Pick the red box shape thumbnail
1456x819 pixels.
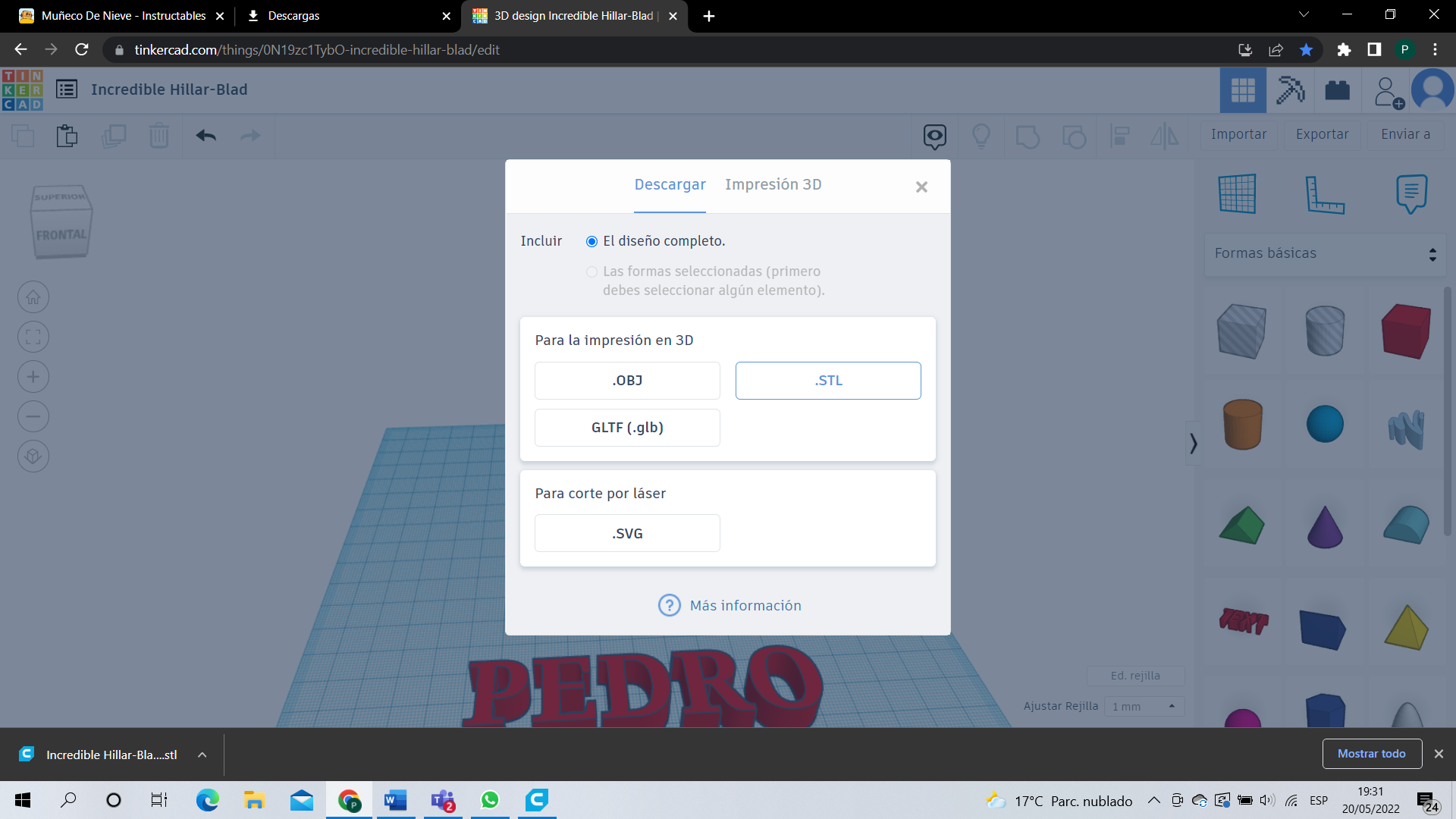(1405, 331)
